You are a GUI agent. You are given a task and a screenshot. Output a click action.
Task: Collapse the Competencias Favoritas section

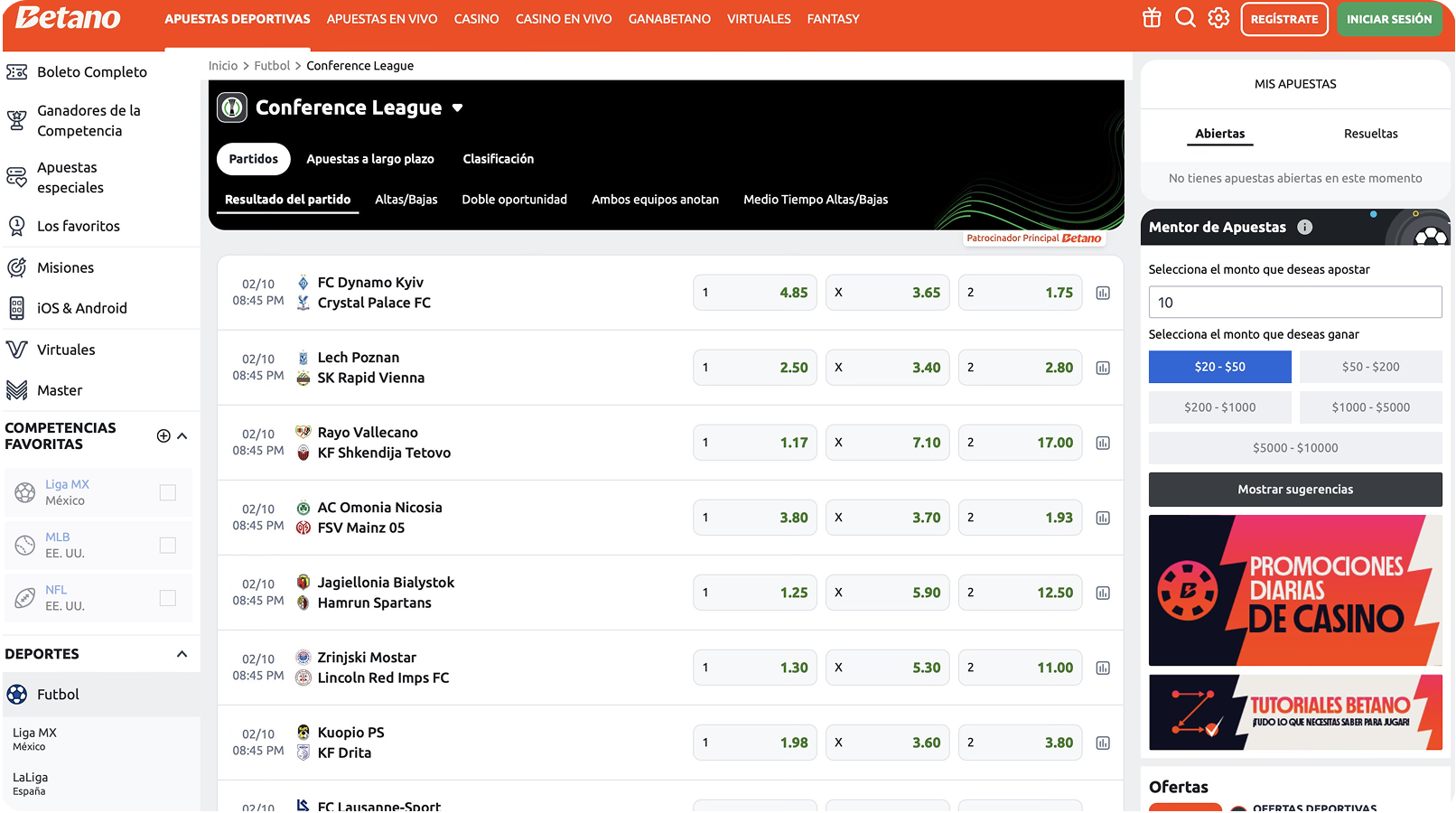(x=182, y=435)
